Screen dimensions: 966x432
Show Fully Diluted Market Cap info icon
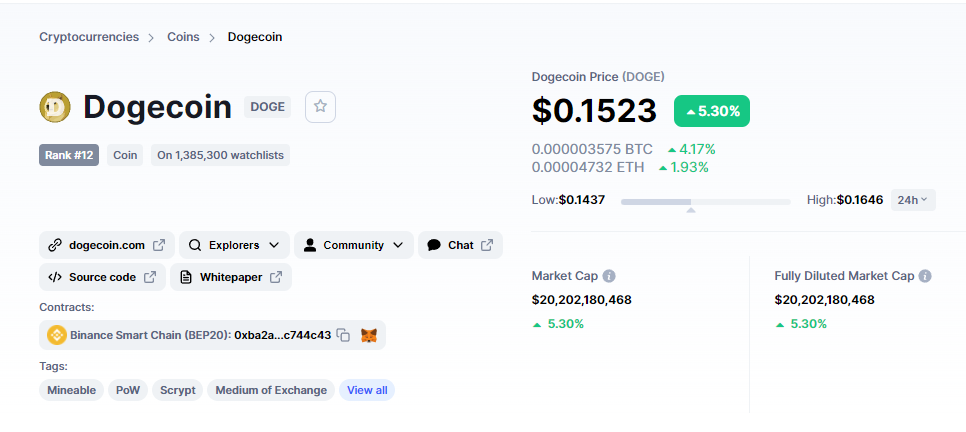(925, 276)
